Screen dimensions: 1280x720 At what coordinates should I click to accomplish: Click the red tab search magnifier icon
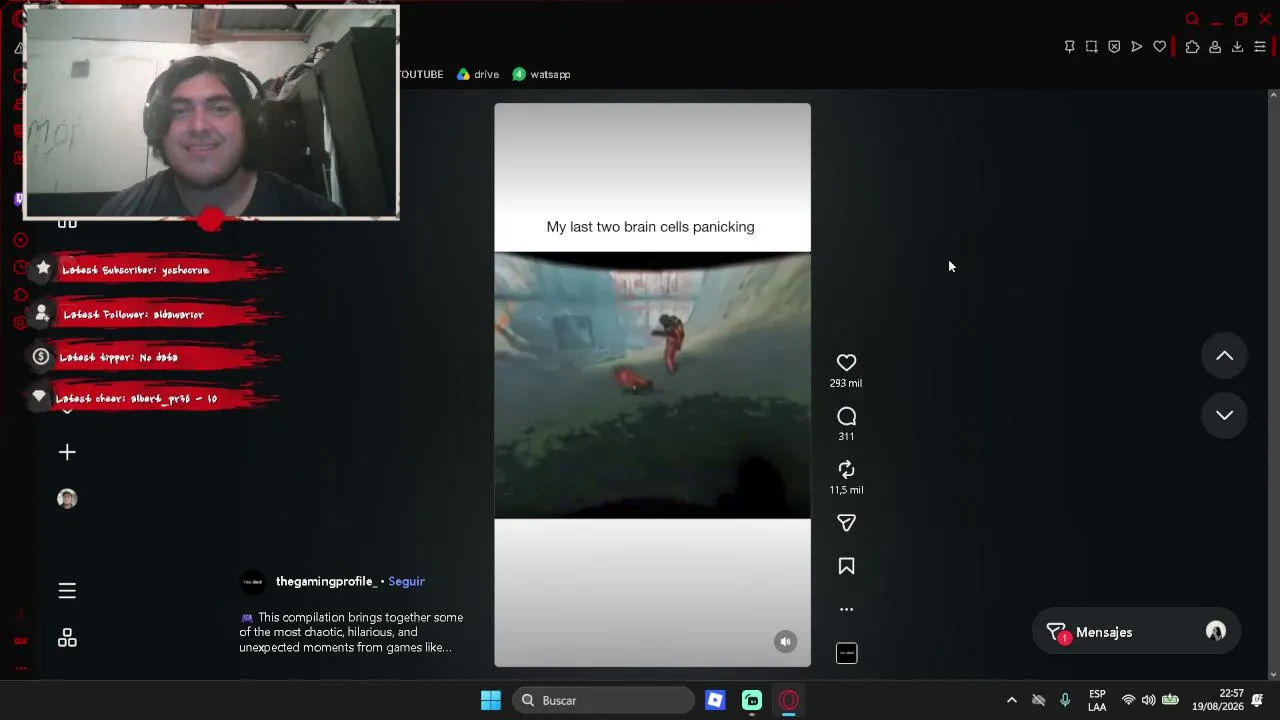(x=1192, y=19)
